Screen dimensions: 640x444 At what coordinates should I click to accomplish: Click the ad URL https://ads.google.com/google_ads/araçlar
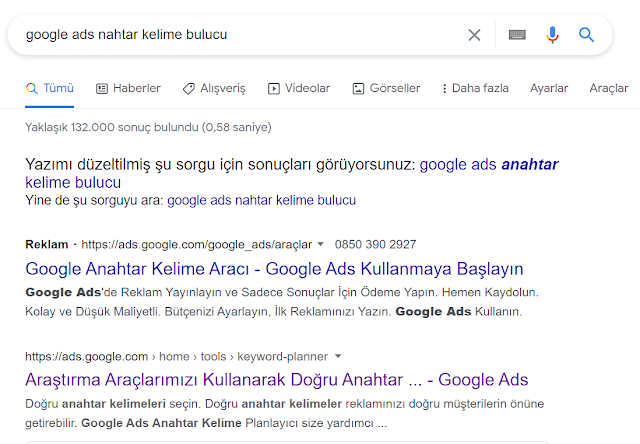coord(196,244)
